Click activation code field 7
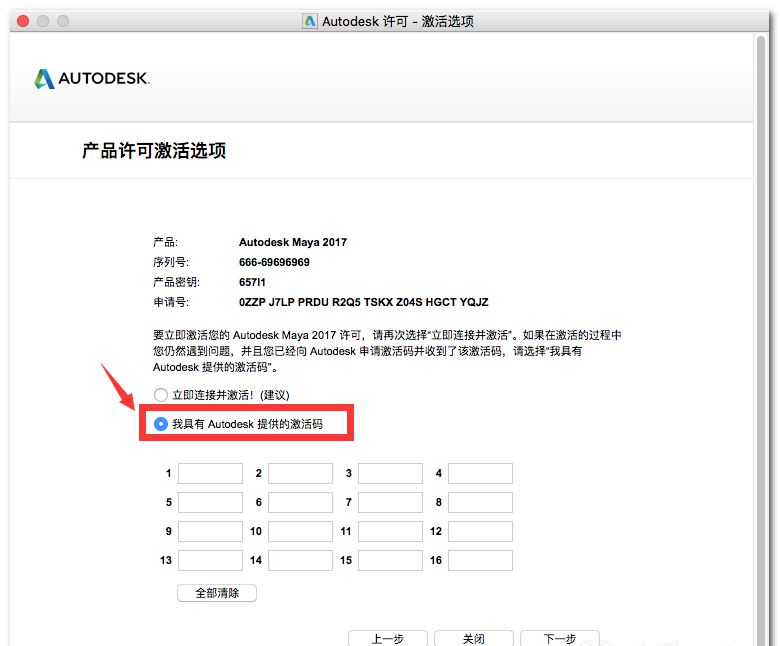The width and height of the screenshot is (780, 646). click(390, 502)
